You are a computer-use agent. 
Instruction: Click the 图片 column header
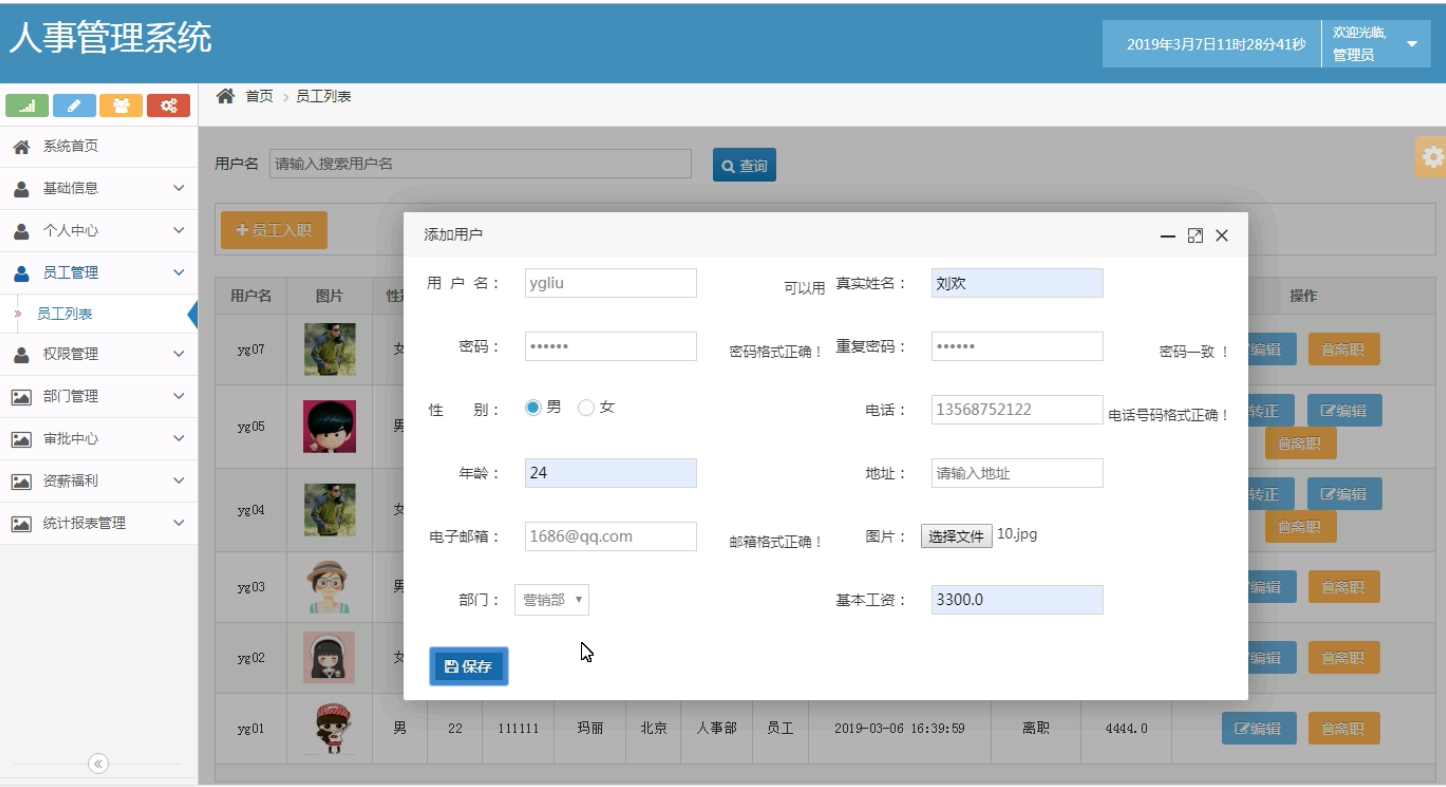pos(330,296)
